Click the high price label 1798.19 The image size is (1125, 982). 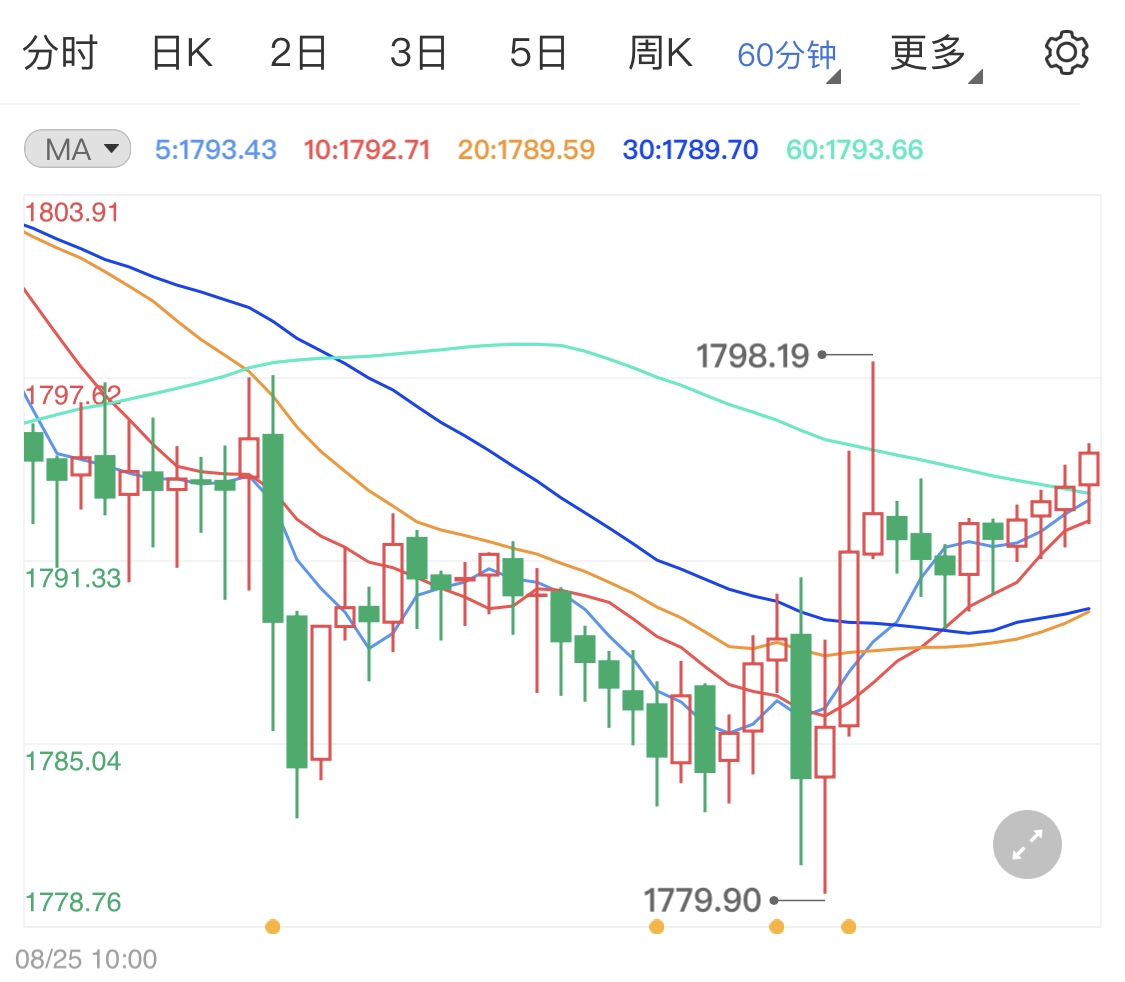[x=753, y=356]
